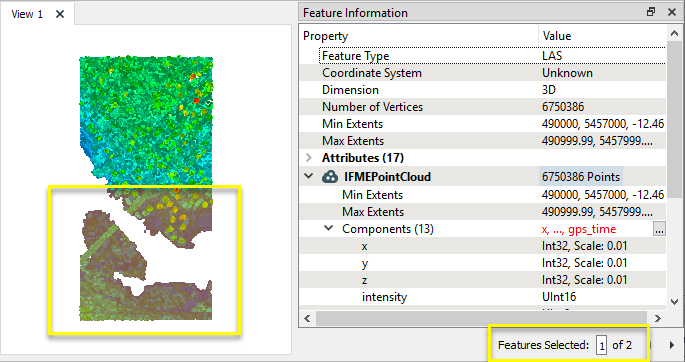685x362 pixels.
Task: Go to next selected feature arrow
Action: tap(672, 345)
